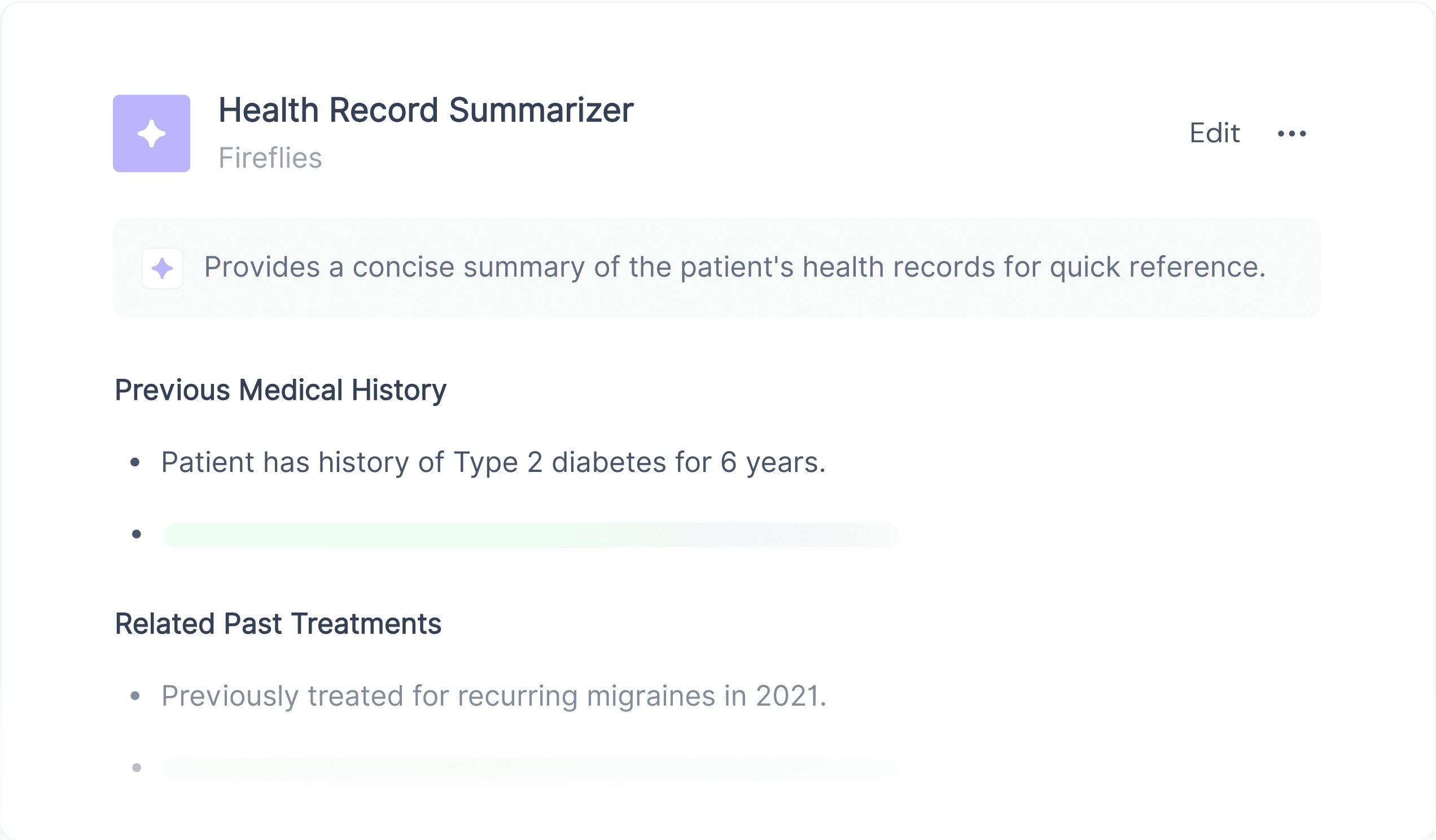This screenshot has width=1436, height=840.
Task: Select the Related Past Treatments heading
Action: click(x=278, y=624)
